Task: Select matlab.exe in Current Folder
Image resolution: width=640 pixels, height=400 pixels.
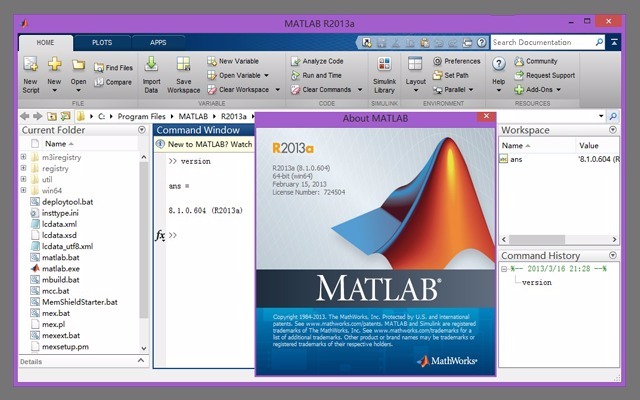Action: click(x=60, y=268)
